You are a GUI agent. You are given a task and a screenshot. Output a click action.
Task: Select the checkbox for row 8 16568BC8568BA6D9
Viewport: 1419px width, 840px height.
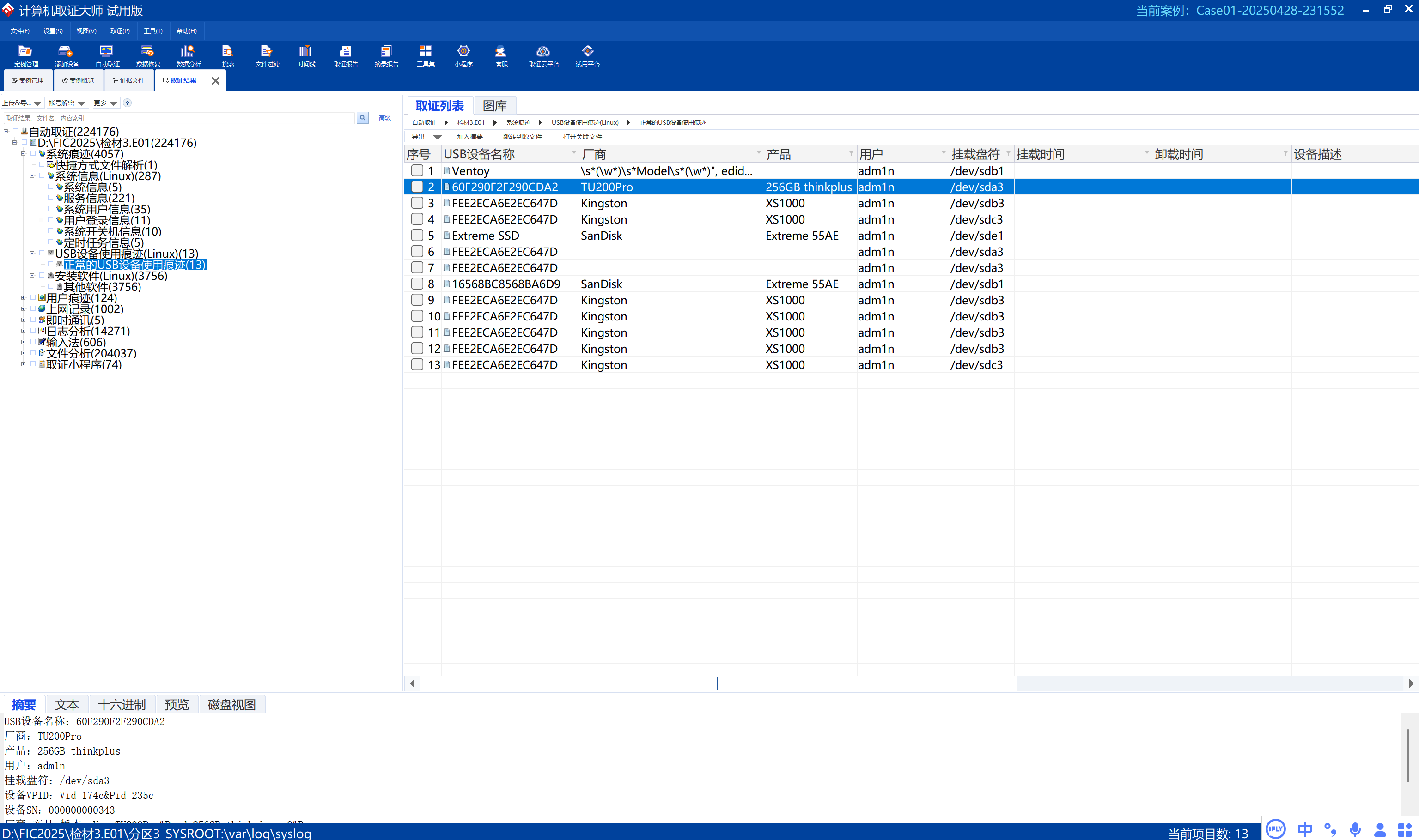click(x=417, y=284)
